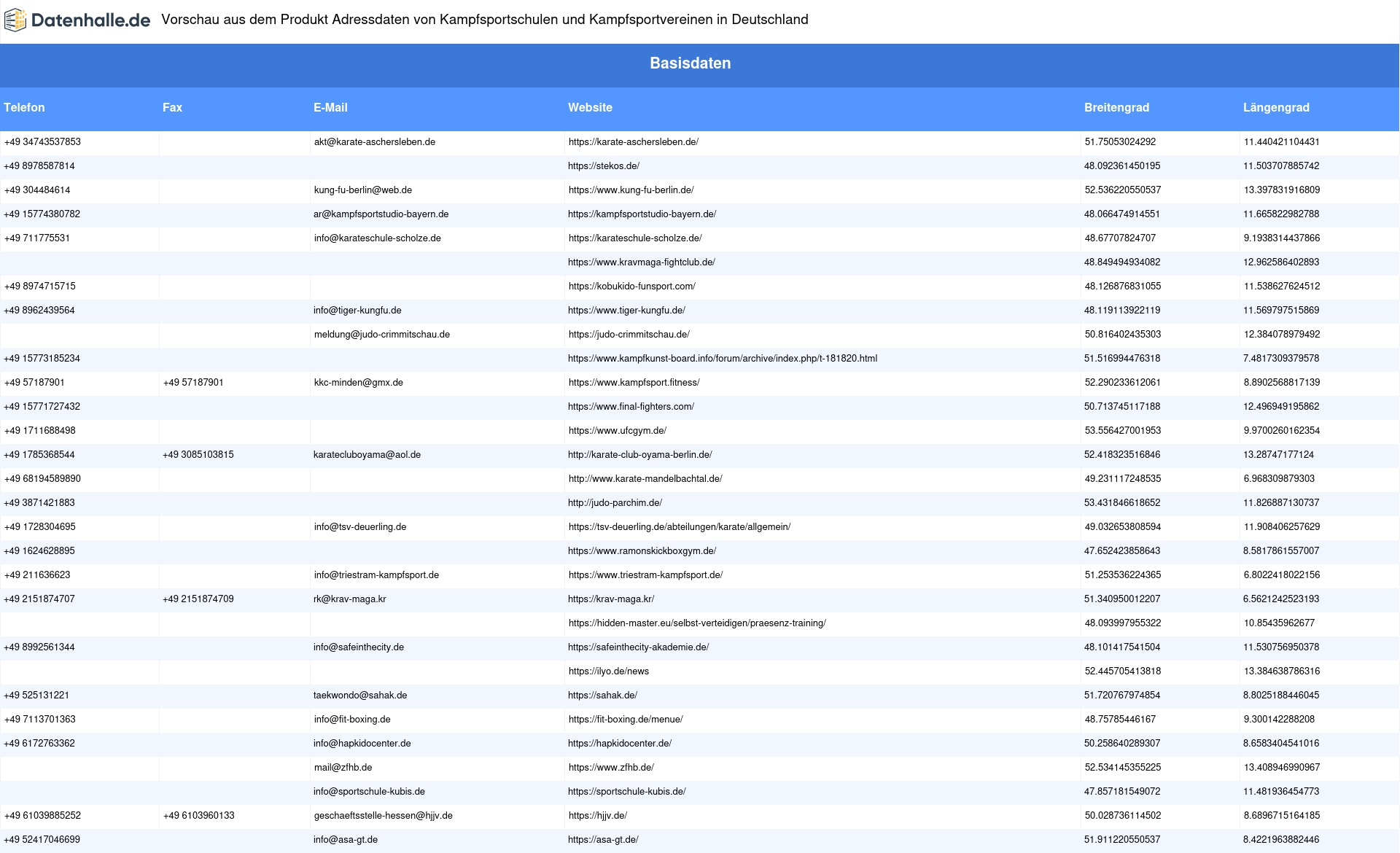The width and height of the screenshot is (1400, 853).
Task: Open https://safeinthecity-akademie.de/ entry
Action: (x=639, y=647)
